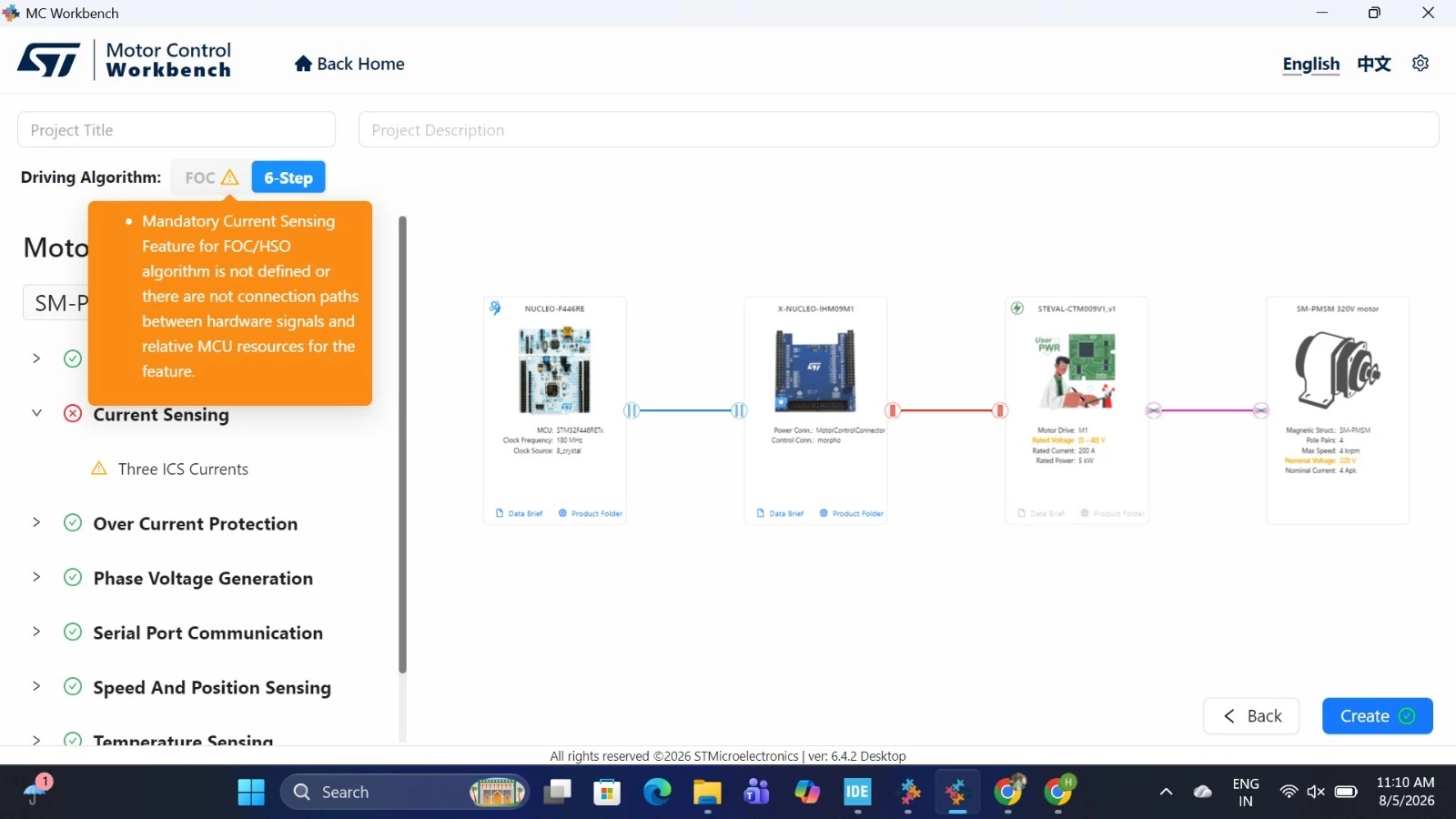Click the red connector leaving the X-NUCLEO-IHM09M1 card
The height and width of the screenshot is (819, 1456).
click(893, 410)
